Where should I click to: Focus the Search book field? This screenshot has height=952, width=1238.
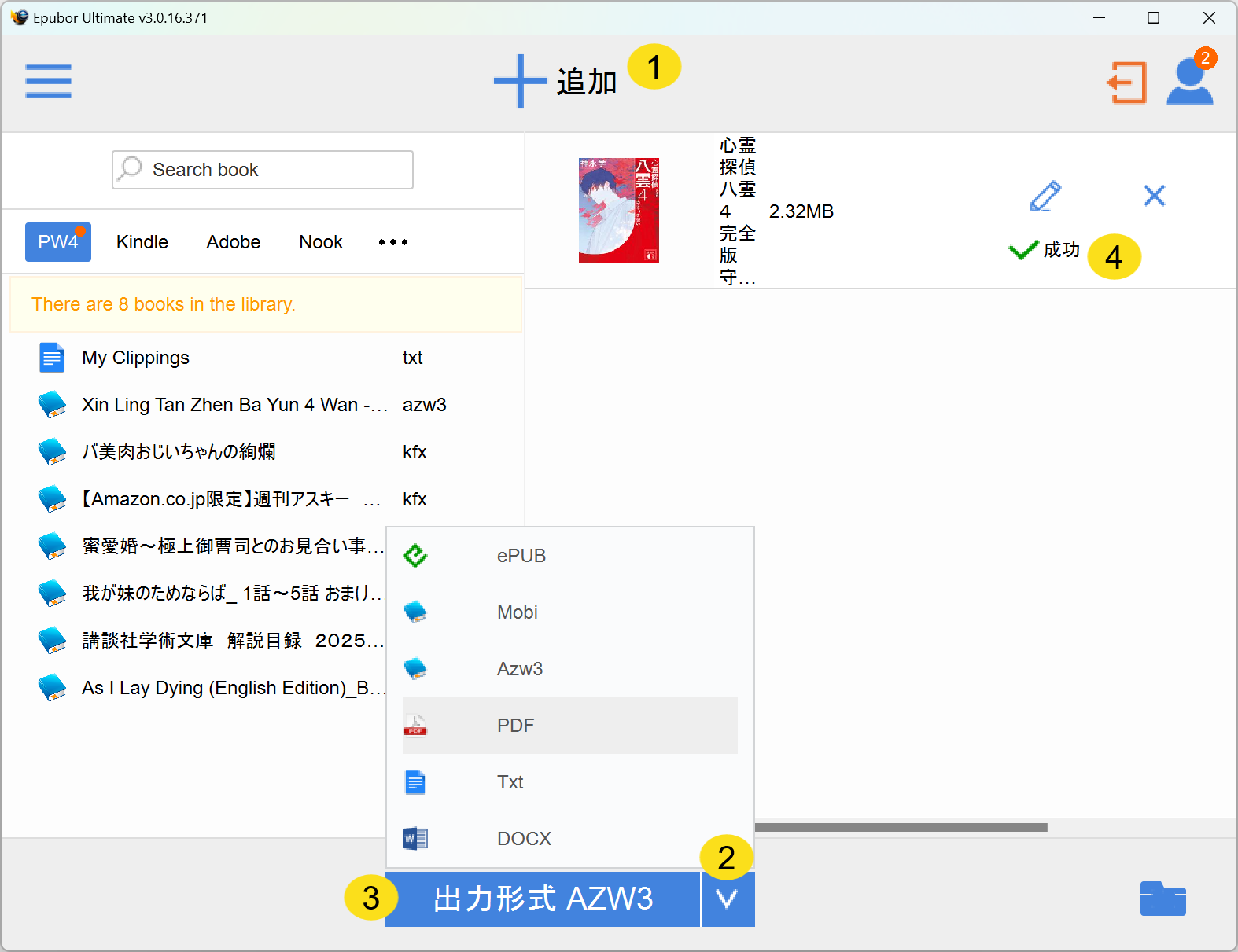pos(263,170)
